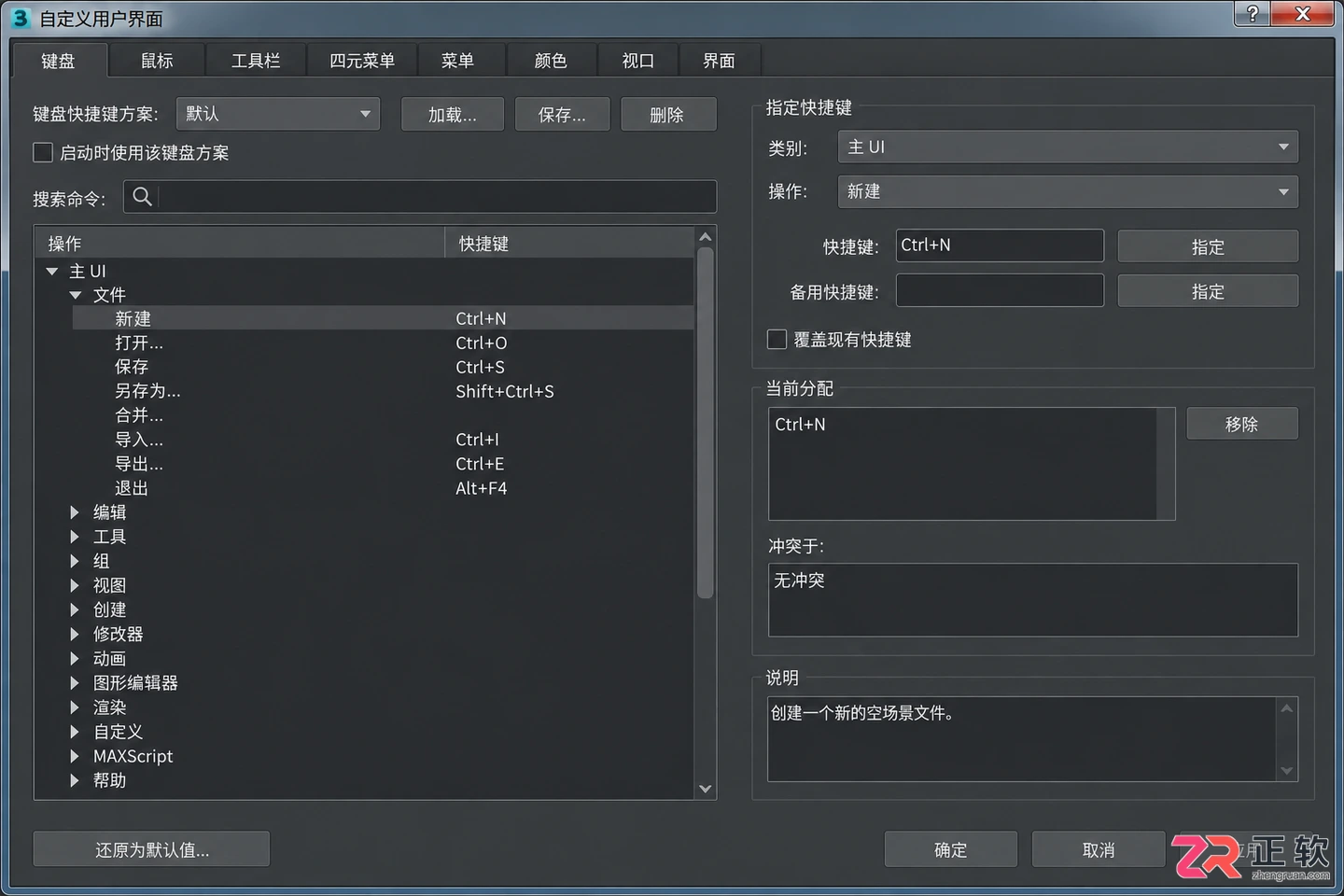Click the 移除 button
The image size is (1344, 896).
coord(1242,424)
